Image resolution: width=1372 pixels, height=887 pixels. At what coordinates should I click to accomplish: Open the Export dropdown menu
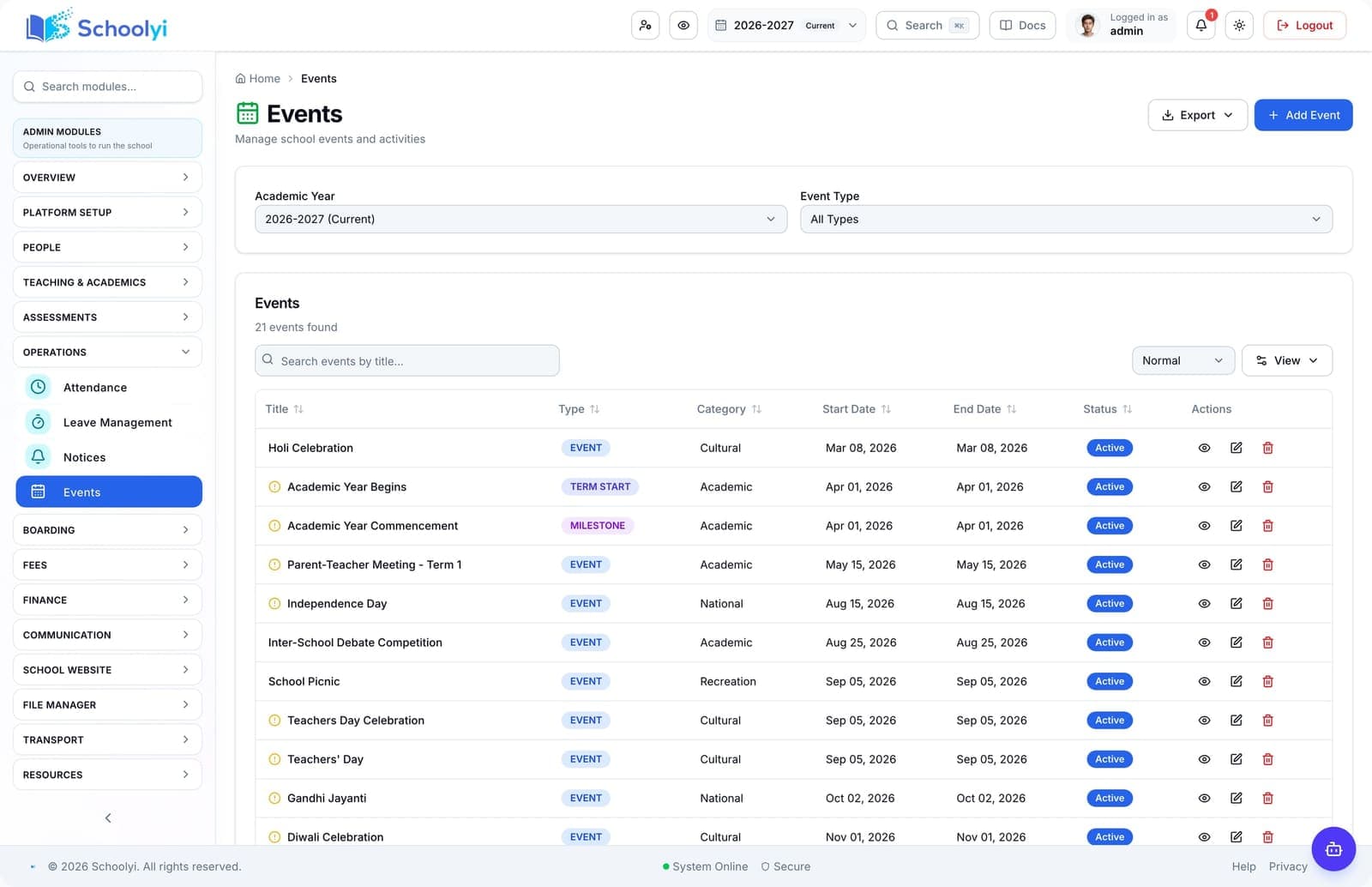1197,115
